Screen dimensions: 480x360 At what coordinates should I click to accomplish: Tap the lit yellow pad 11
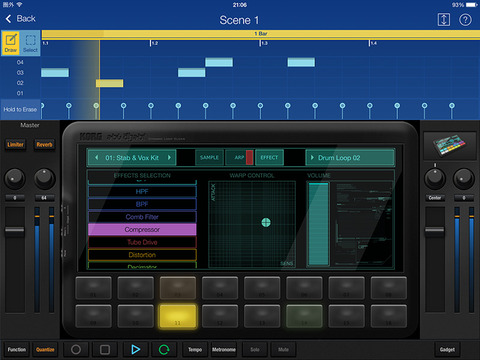[x=178, y=316]
